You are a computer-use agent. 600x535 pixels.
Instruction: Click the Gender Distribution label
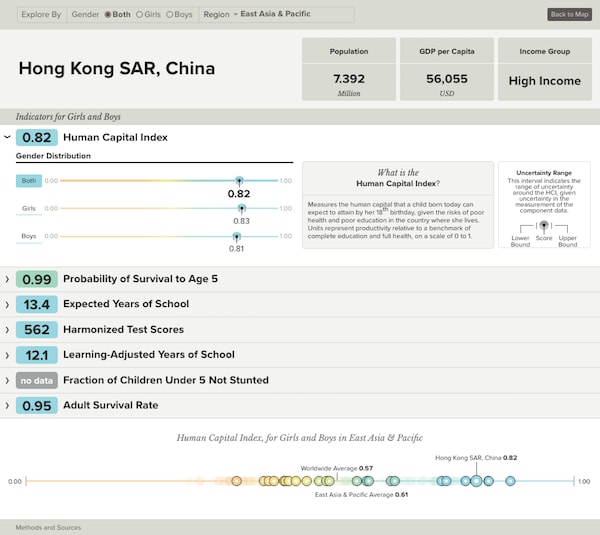53,156
